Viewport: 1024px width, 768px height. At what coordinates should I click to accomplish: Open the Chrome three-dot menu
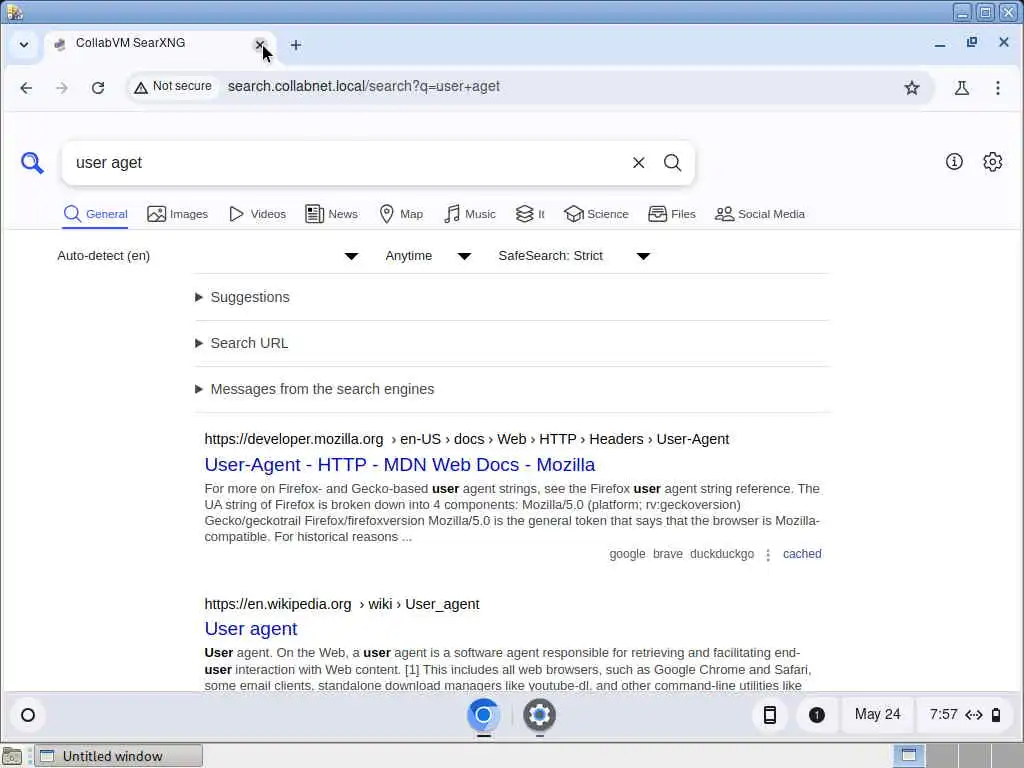997,88
